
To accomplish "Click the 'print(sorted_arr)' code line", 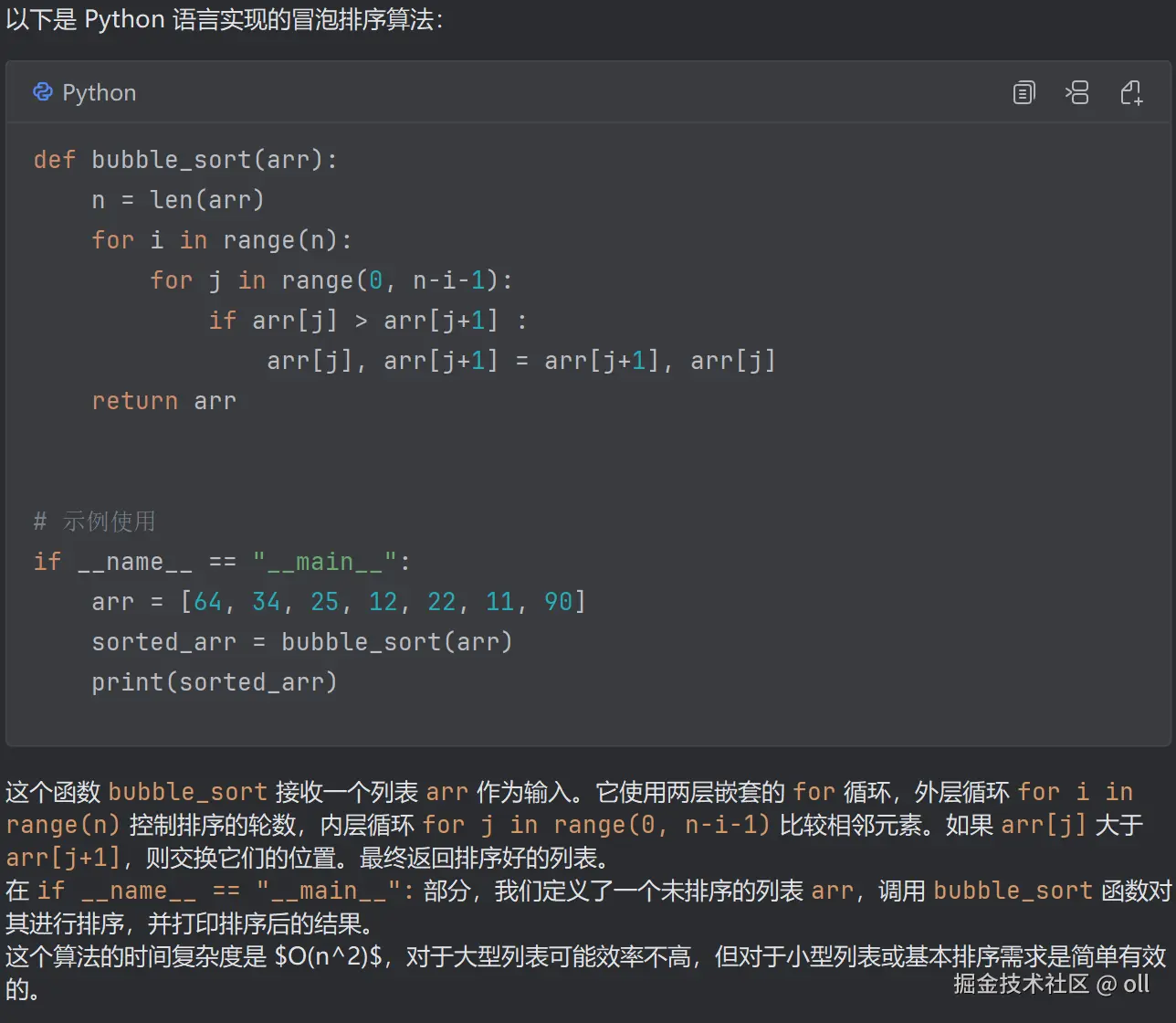I will tap(215, 682).
